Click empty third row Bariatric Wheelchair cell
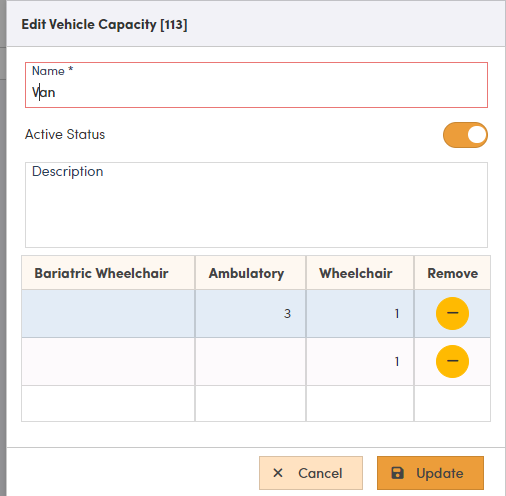Screen dimensions: 506x496 tap(108, 404)
